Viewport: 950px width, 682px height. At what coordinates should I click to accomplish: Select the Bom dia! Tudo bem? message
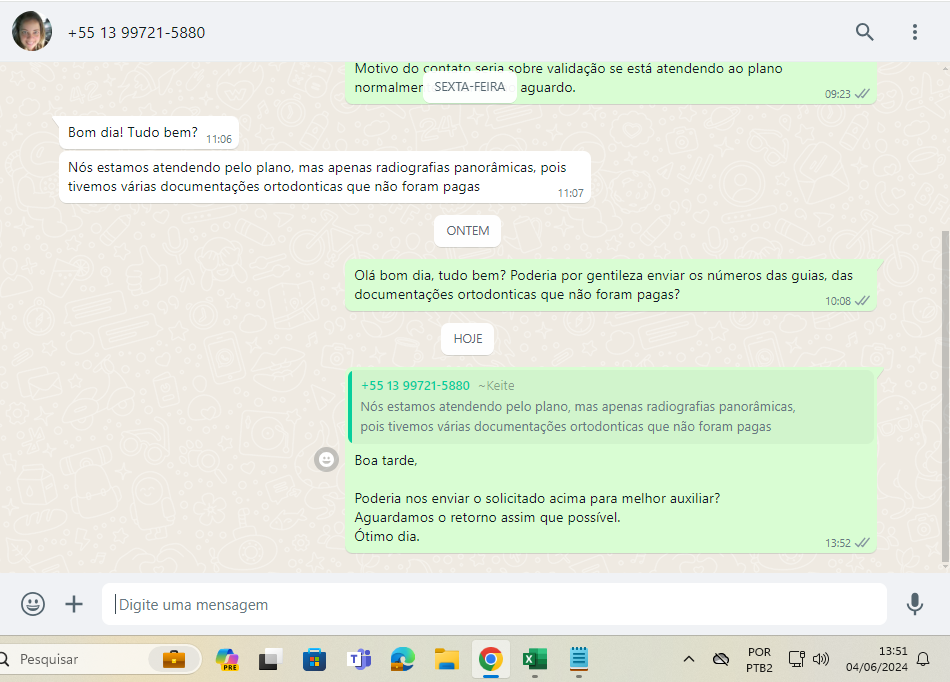(x=149, y=133)
